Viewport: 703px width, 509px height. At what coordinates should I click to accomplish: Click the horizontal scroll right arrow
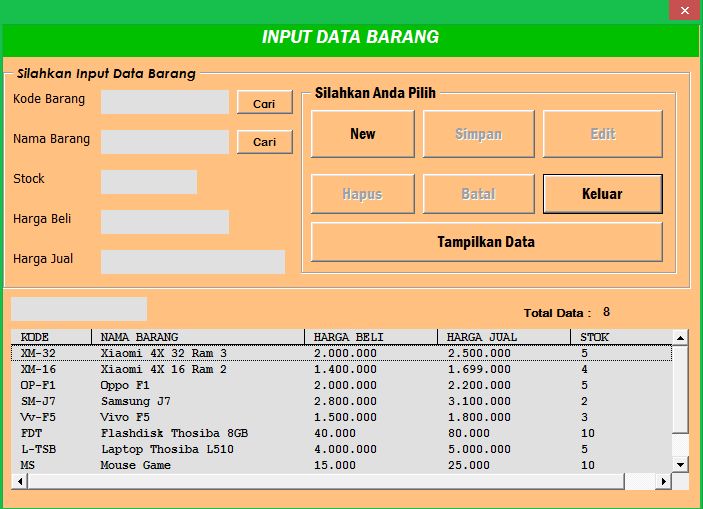664,481
